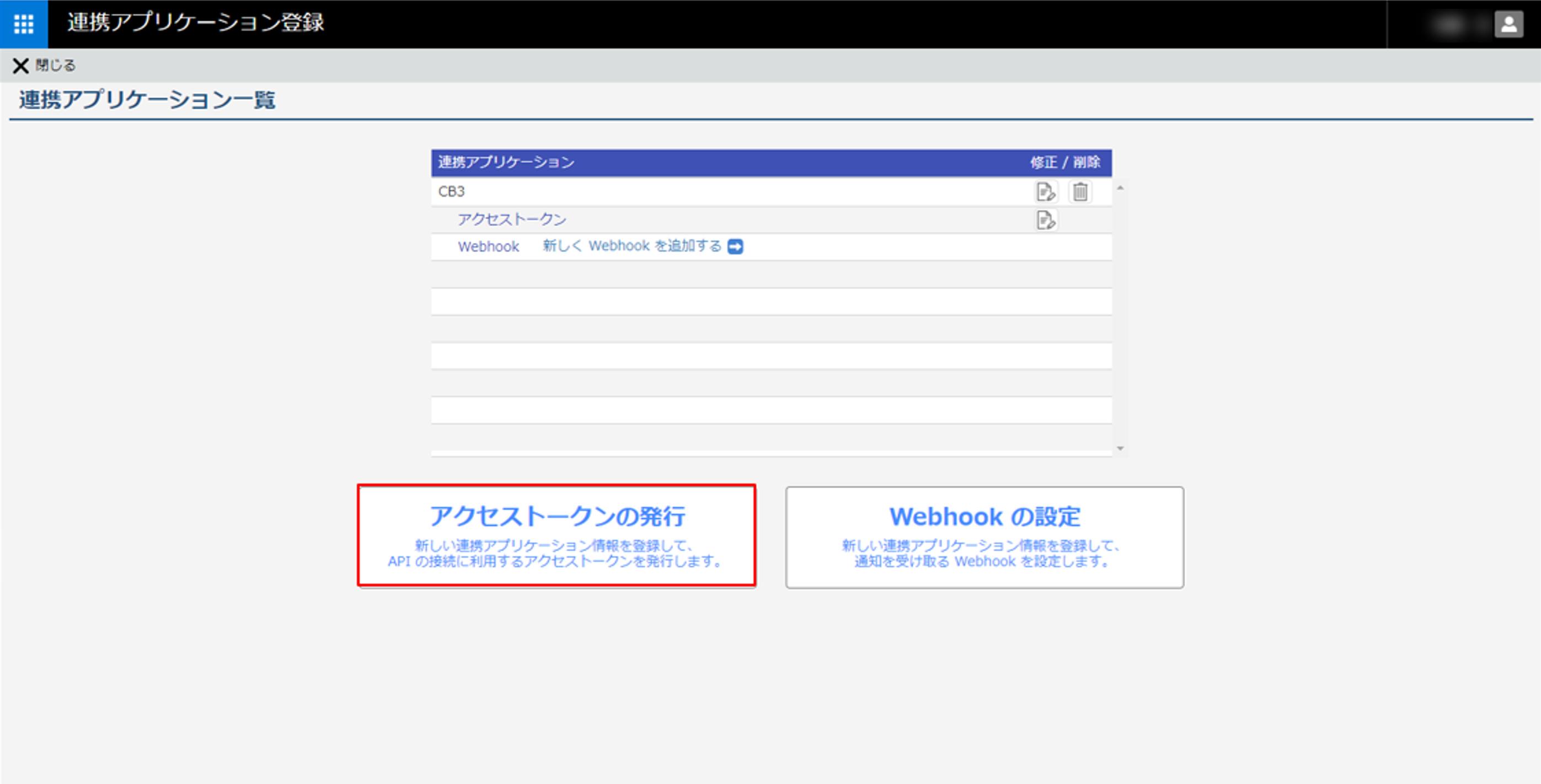The width and height of the screenshot is (1541, 784).
Task: Follow the 新しく Webhook を追加する link
Action: click(x=632, y=246)
